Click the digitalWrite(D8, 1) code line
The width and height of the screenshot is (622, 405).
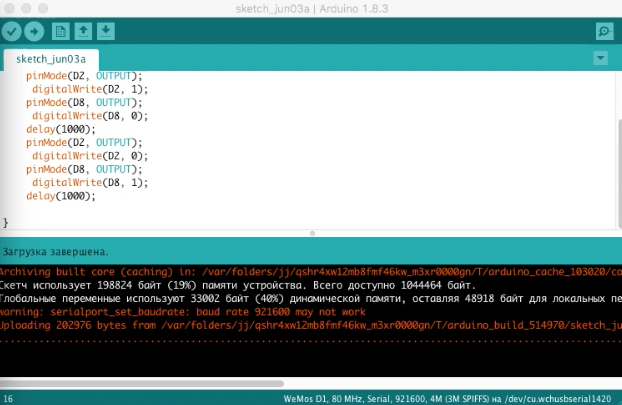tap(90, 183)
